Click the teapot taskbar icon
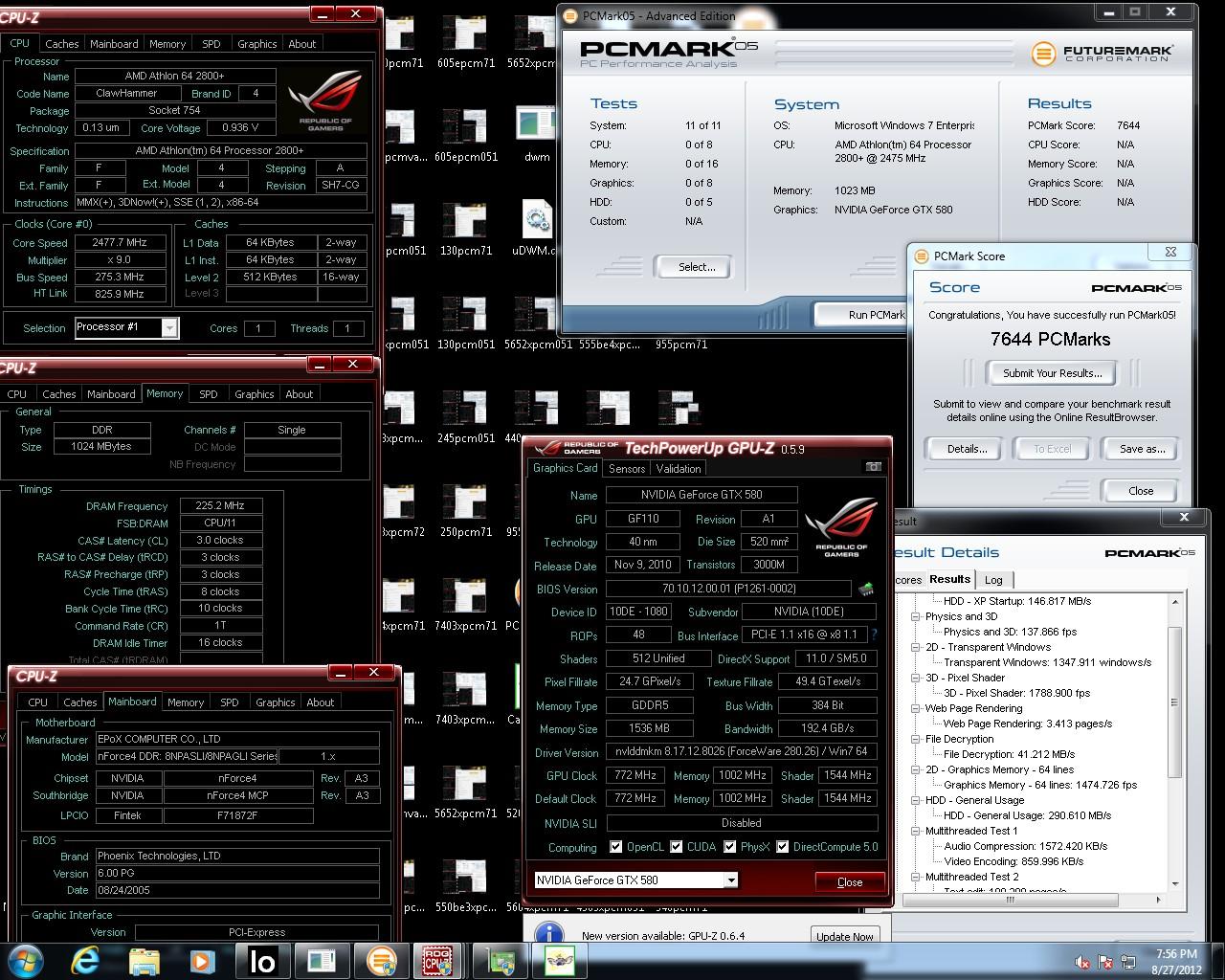The height and width of the screenshot is (980, 1225). 559,960
